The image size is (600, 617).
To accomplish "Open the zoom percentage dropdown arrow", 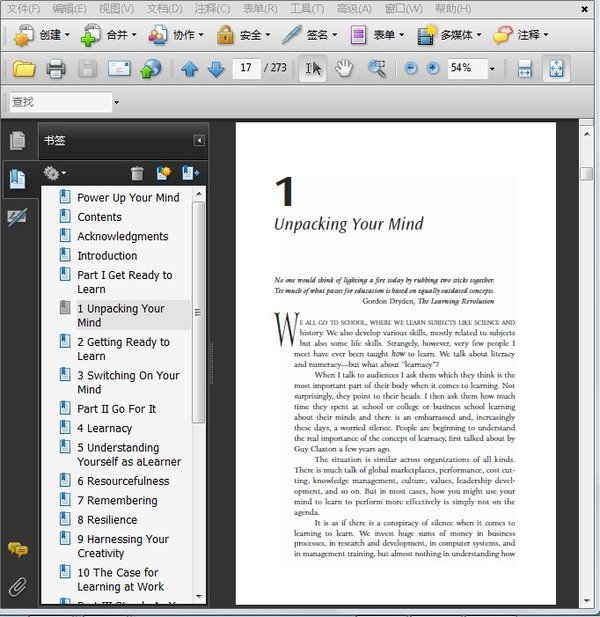I will point(492,69).
